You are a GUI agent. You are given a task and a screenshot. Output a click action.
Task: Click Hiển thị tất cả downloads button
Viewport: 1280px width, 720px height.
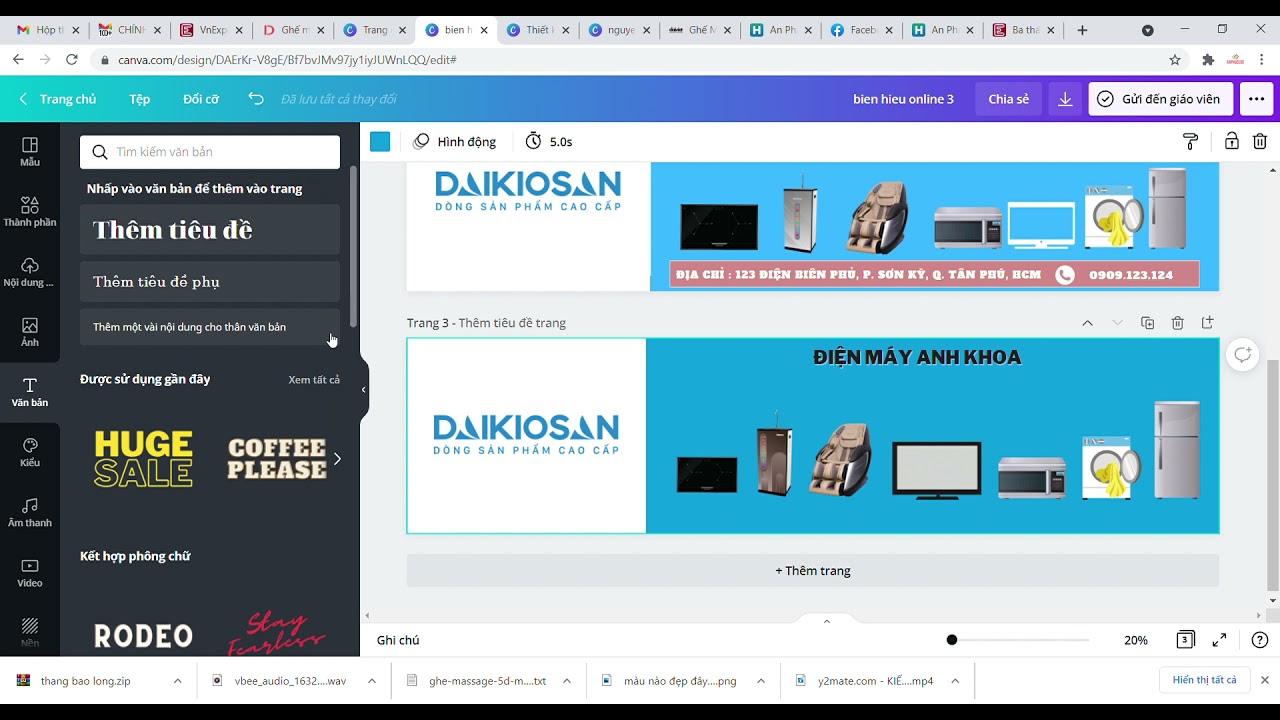(1204, 680)
